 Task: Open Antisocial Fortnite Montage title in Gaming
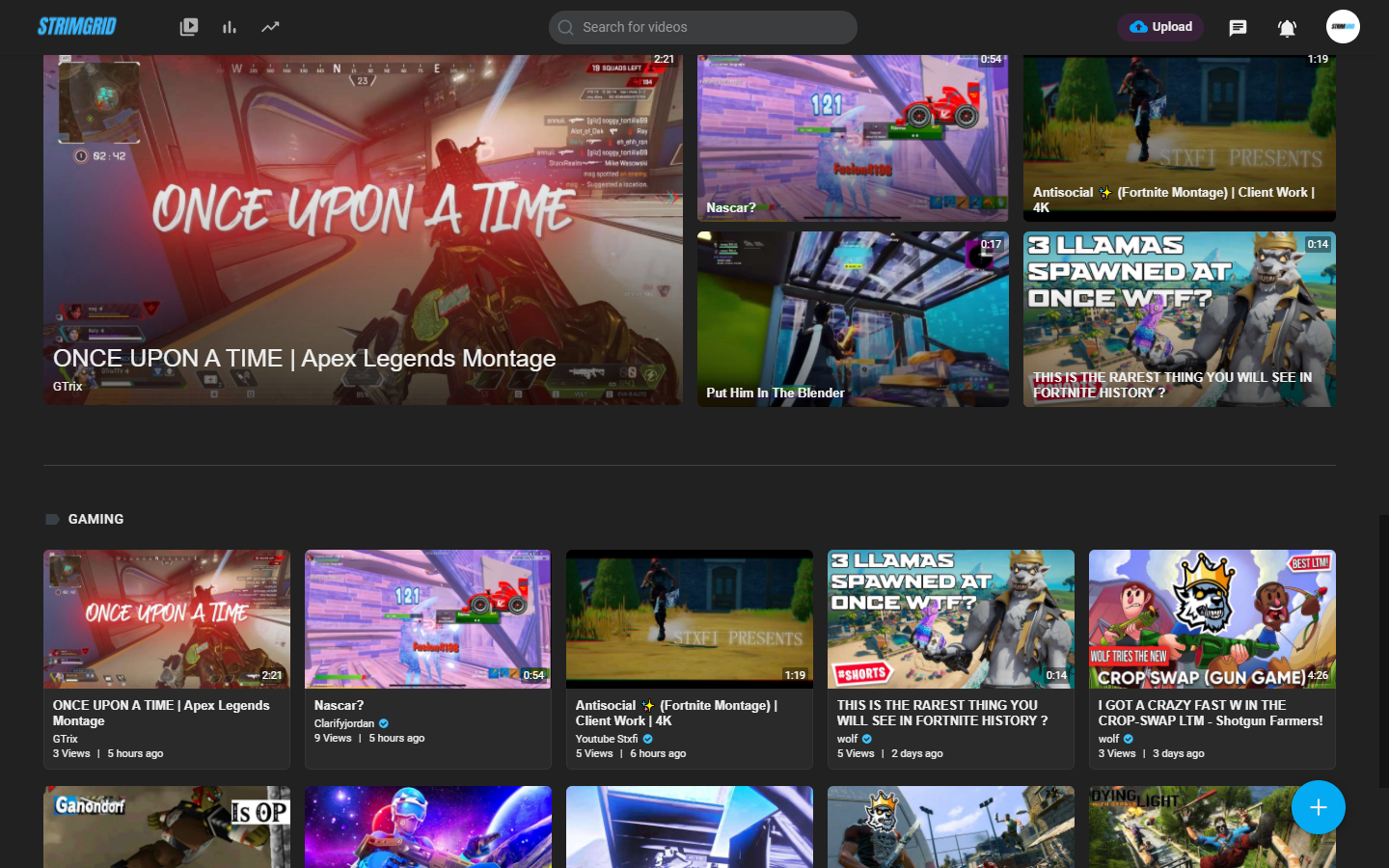tap(676, 713)
